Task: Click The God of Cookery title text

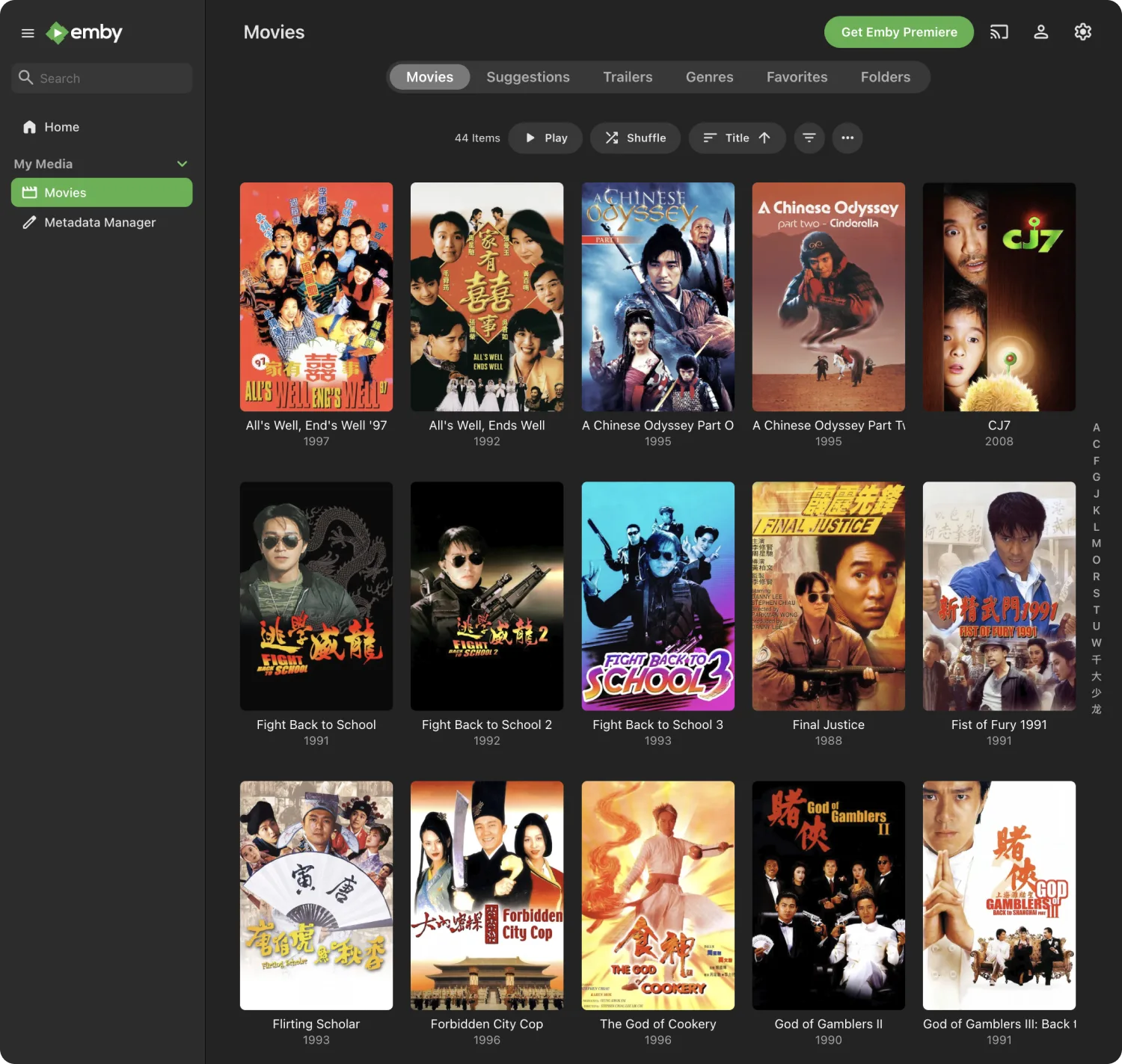Action: [x=658, y=1024]
